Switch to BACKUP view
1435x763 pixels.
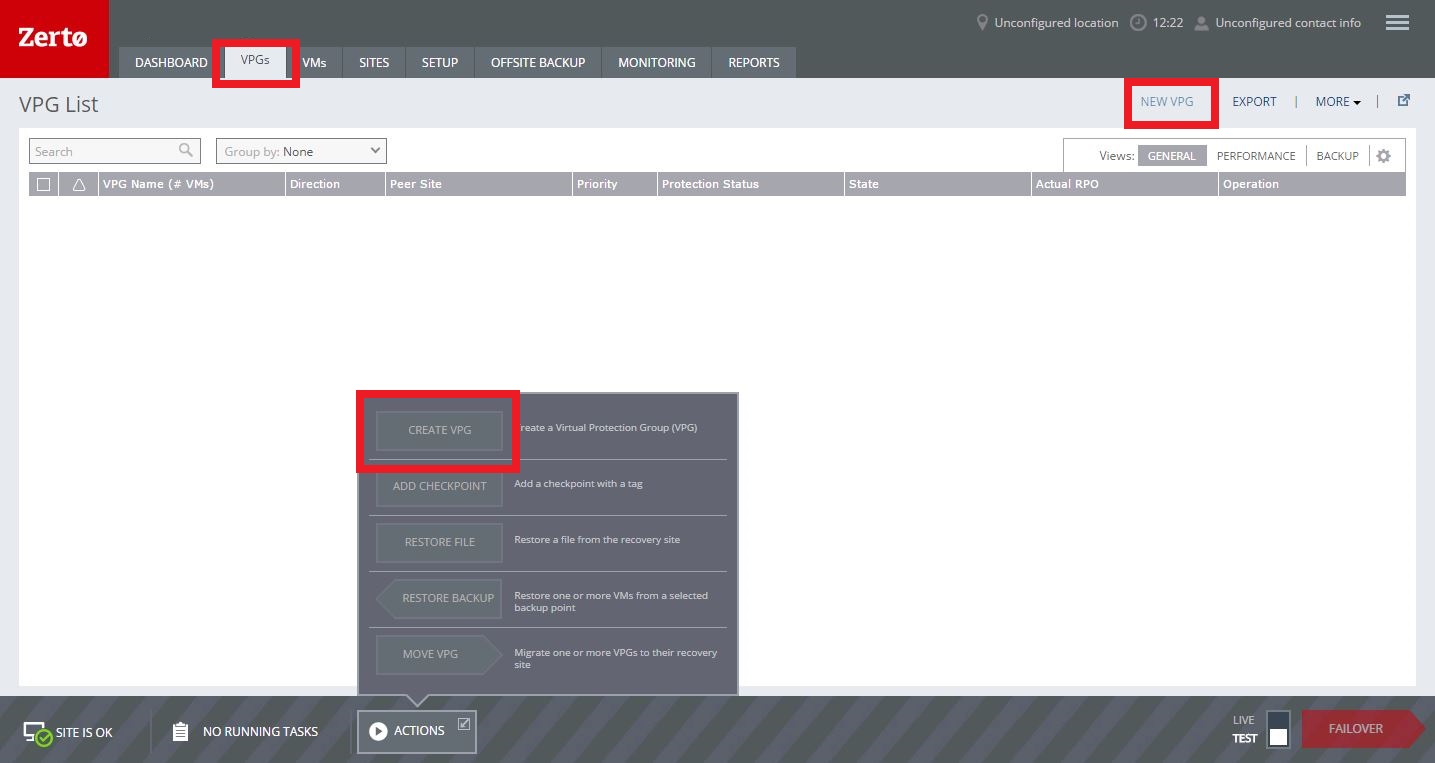pyautogui.click(x=1337, y=156)
